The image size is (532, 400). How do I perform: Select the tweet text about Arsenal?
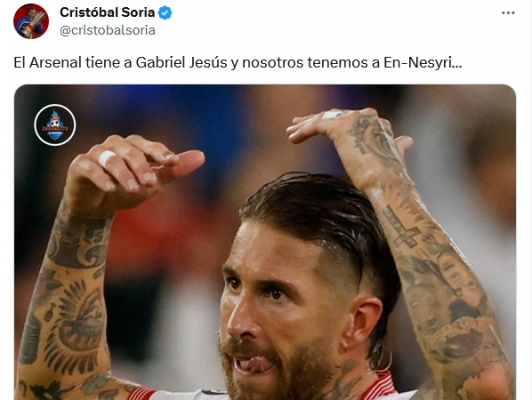tap(238, 63)
